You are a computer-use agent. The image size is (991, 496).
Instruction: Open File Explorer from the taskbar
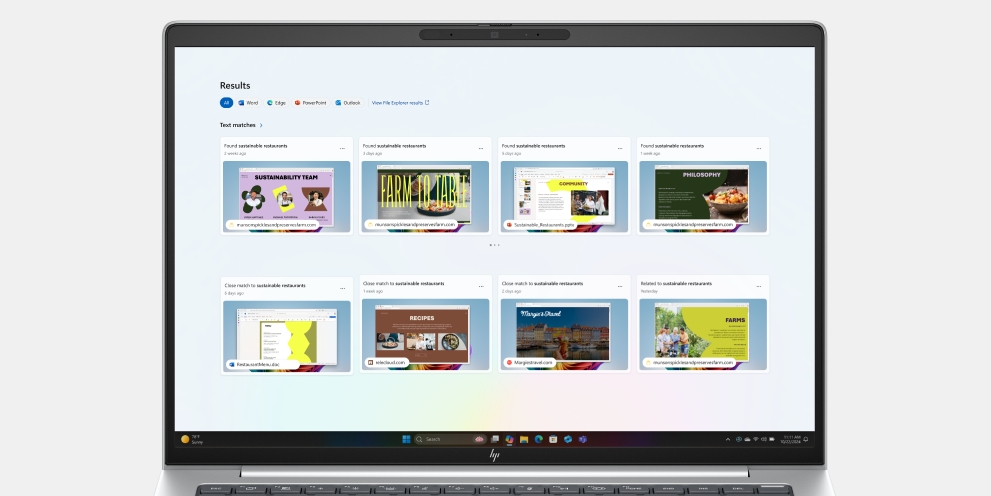point(524,439)
